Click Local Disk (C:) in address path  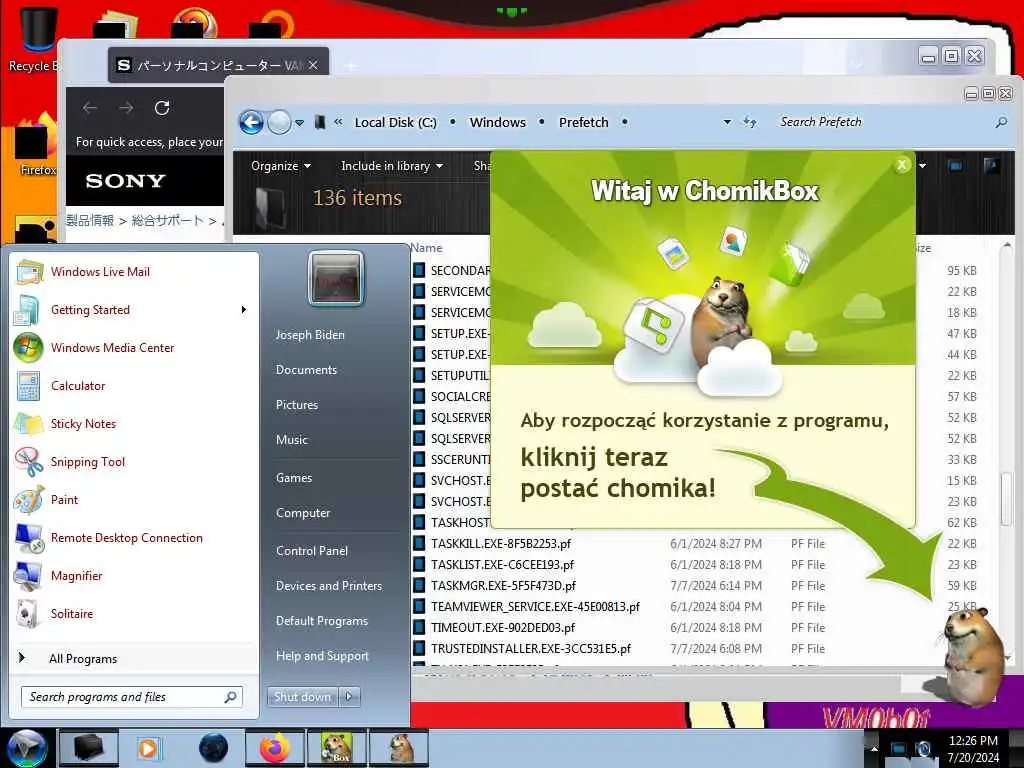pos(395,122)
